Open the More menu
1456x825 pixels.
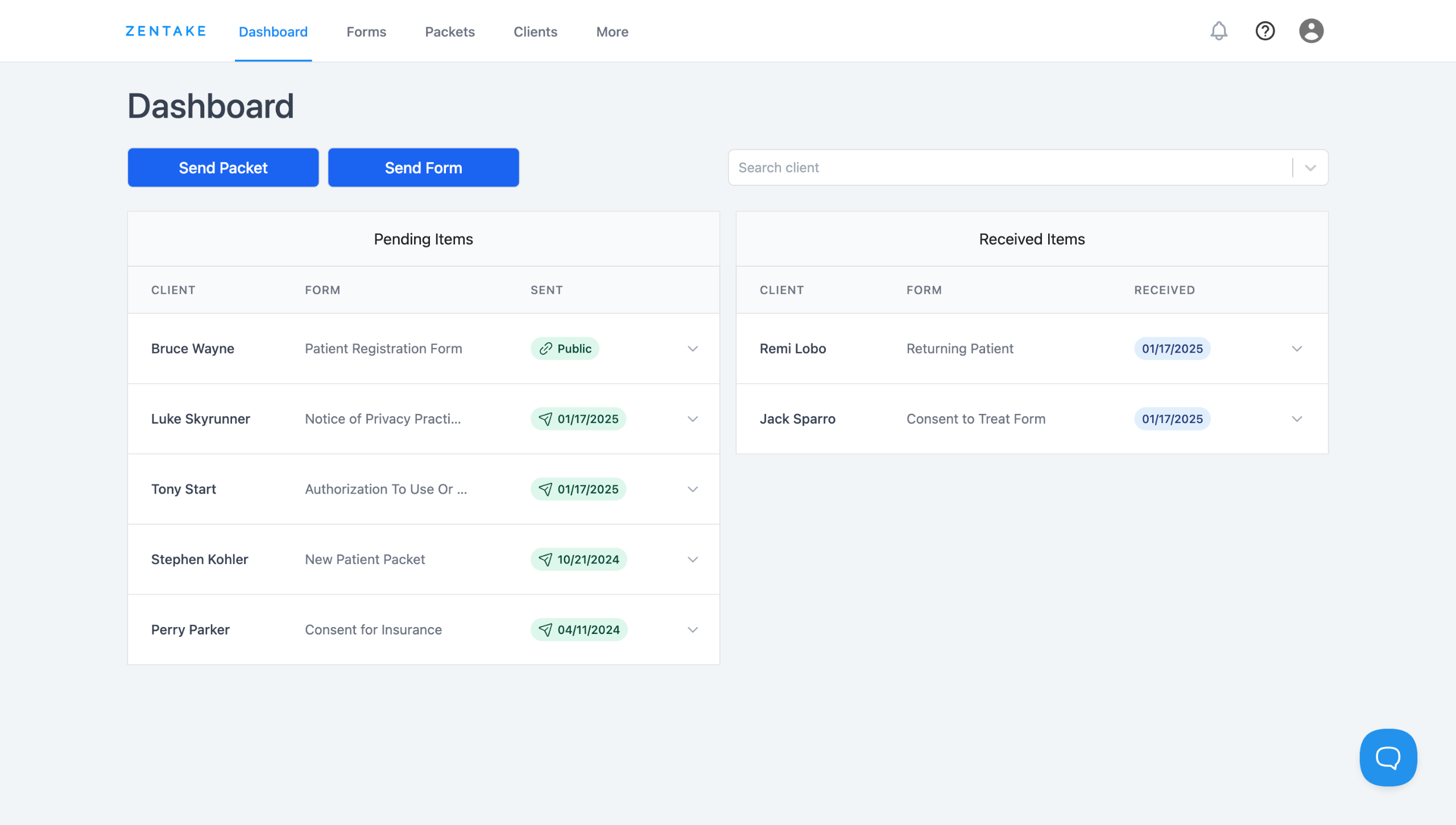[x=612, y=32]
